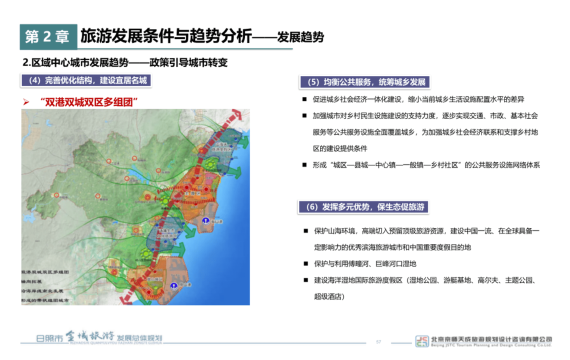Click the square bullet before 促进城乡社会经济一体化建设
This screenshot has height=360, width=570.
pyautogui.click(x=304, y=99)
